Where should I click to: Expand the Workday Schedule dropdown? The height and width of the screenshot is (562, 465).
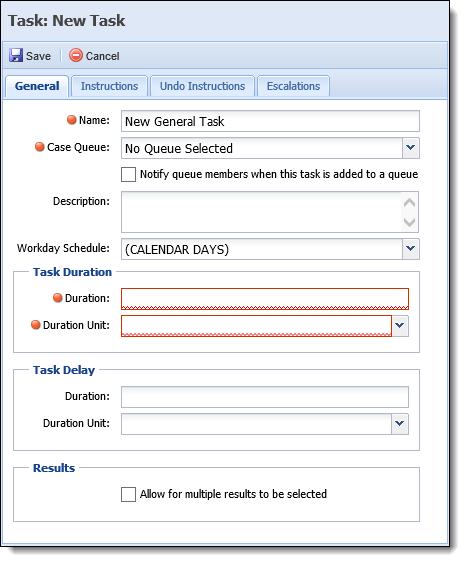(x=411, y=249)
